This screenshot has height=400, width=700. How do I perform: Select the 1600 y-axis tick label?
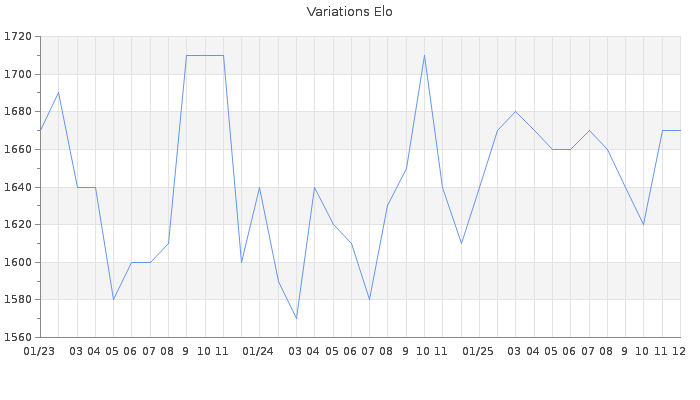[18, 262]
